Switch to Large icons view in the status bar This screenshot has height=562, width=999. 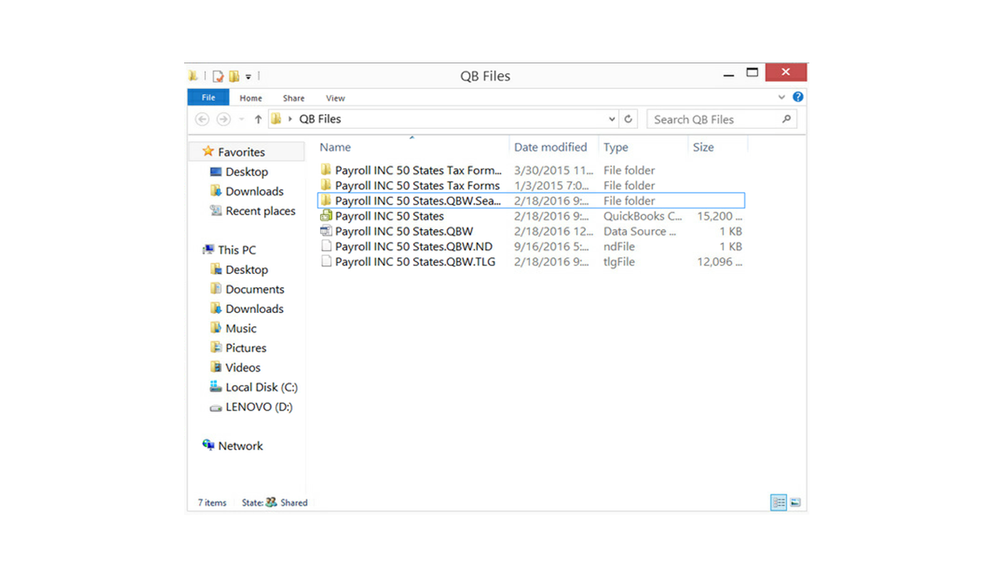pos(795,503)
